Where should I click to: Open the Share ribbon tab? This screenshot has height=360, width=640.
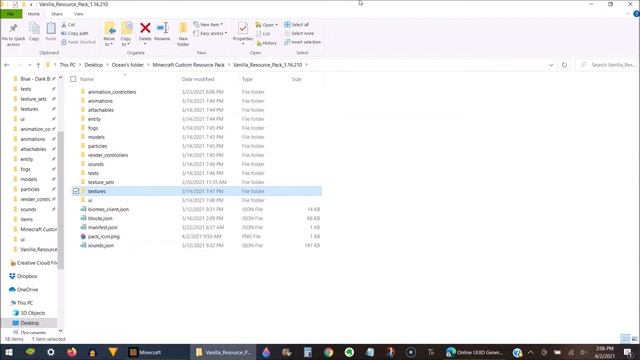[57, 14]
